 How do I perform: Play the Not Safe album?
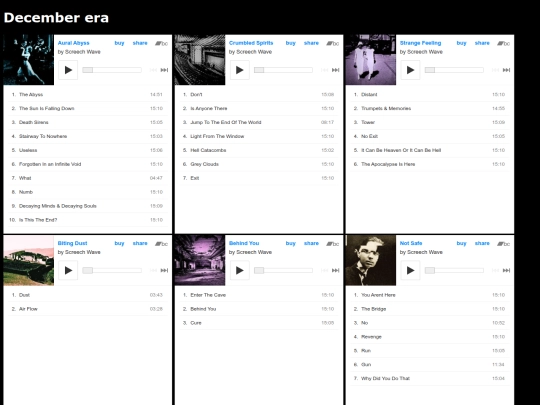coord(410,270)
